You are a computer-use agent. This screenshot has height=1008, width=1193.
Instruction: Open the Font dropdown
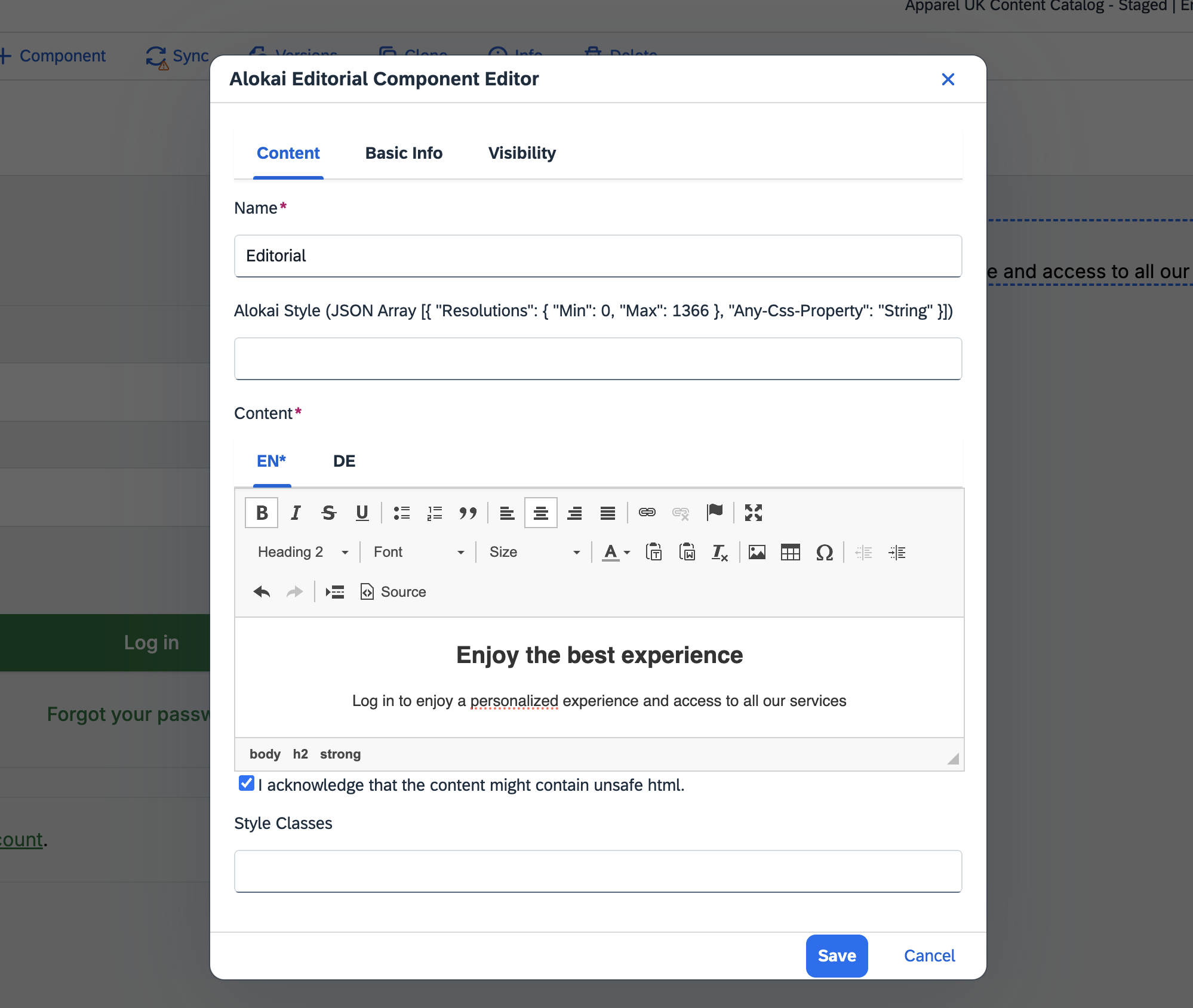(x=419, y=552)
